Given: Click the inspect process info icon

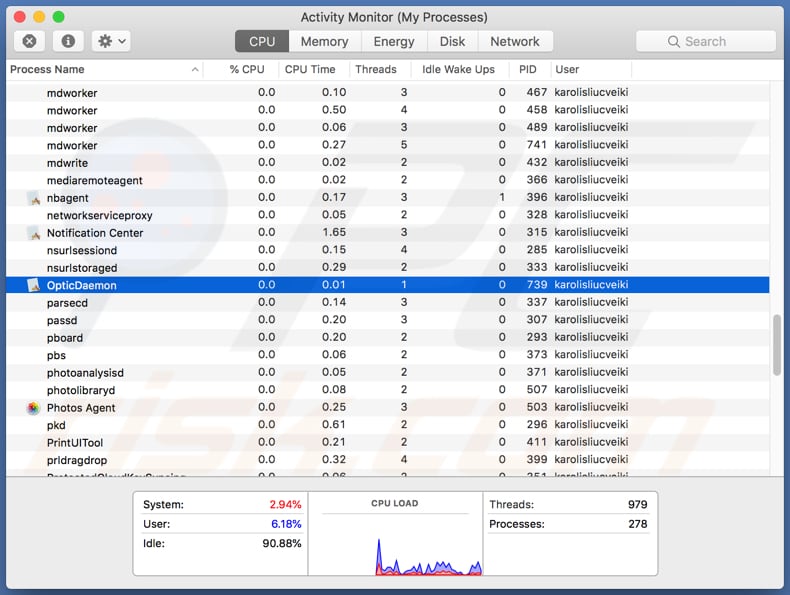Looking at the screenshot, I should tap(67, 41).
